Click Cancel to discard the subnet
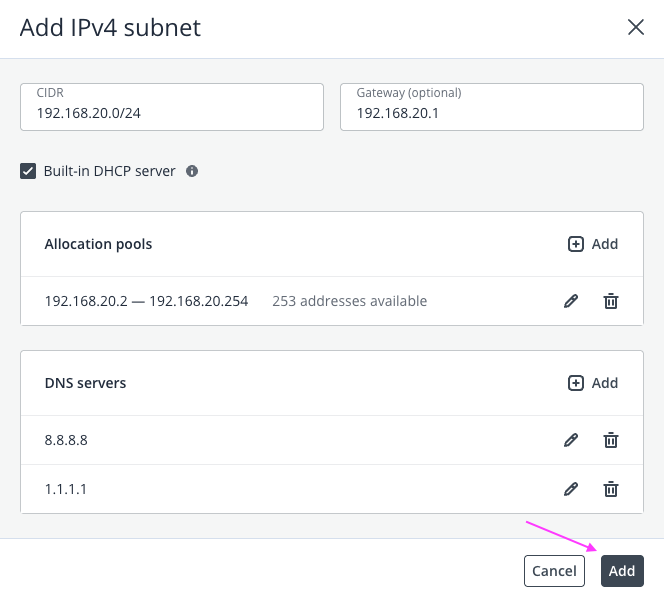The height and width of the screenshot is (598, 664). (x=554, y=571)
